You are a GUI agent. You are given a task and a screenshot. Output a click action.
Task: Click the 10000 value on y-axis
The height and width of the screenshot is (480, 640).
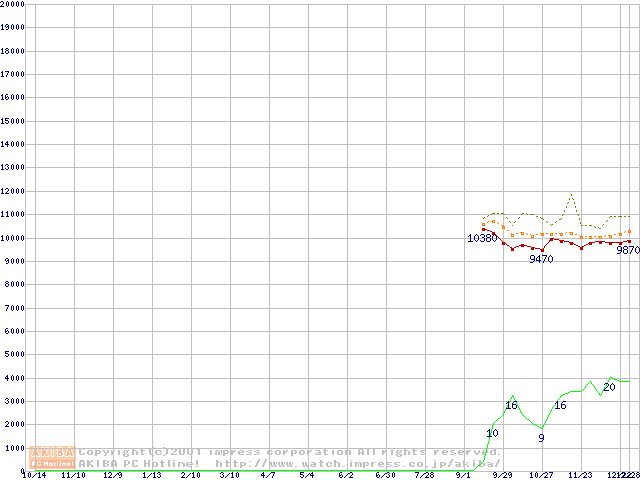(12, 238)
